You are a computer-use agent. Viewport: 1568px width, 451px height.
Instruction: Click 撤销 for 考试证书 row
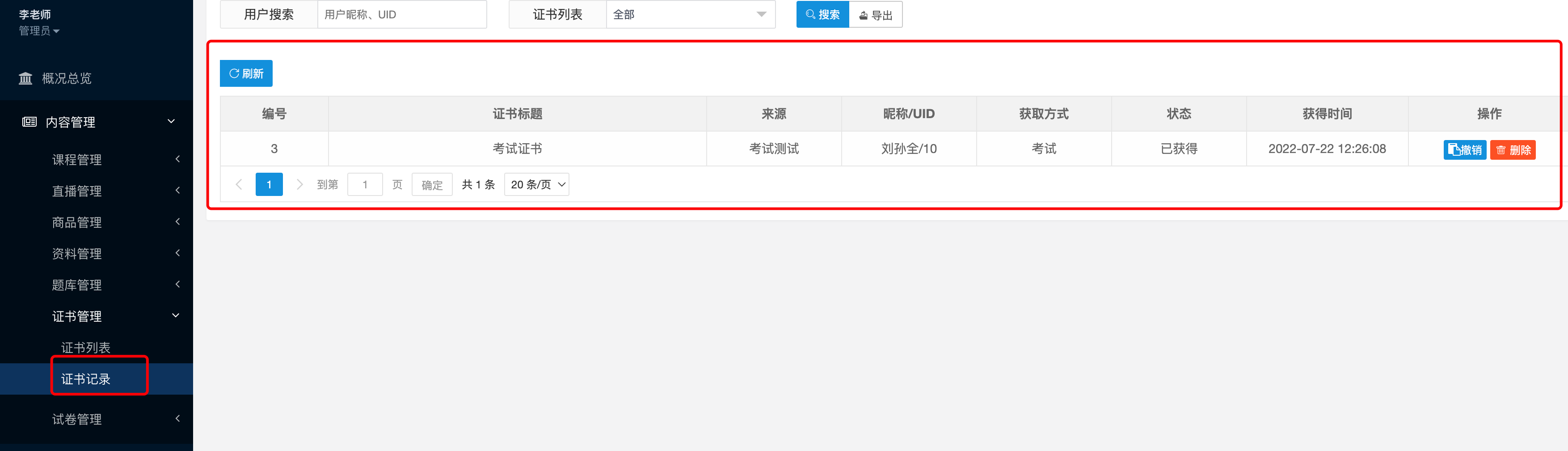tap(1464, 150)
